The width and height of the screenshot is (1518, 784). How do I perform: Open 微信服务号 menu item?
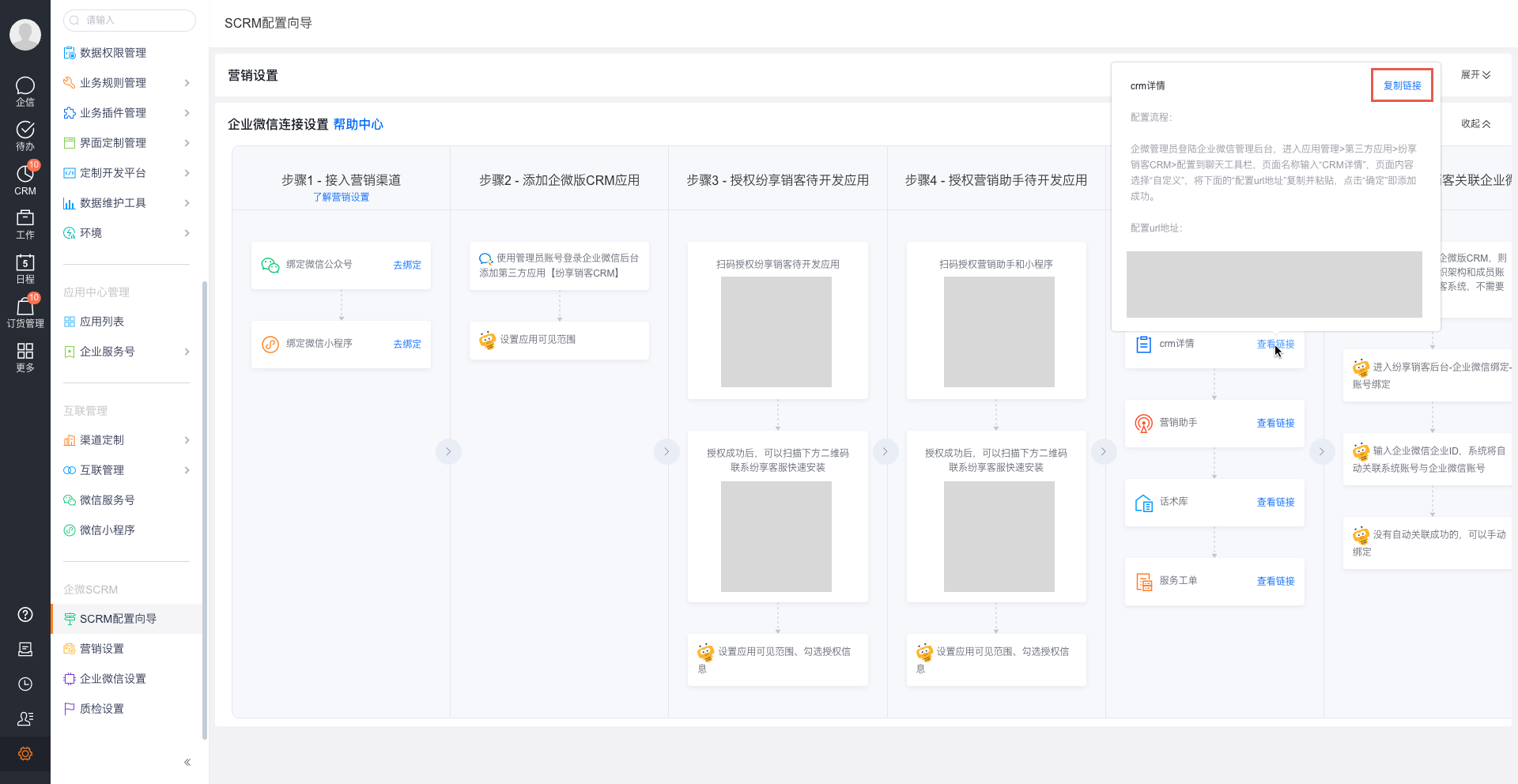[x=126, y=499]
